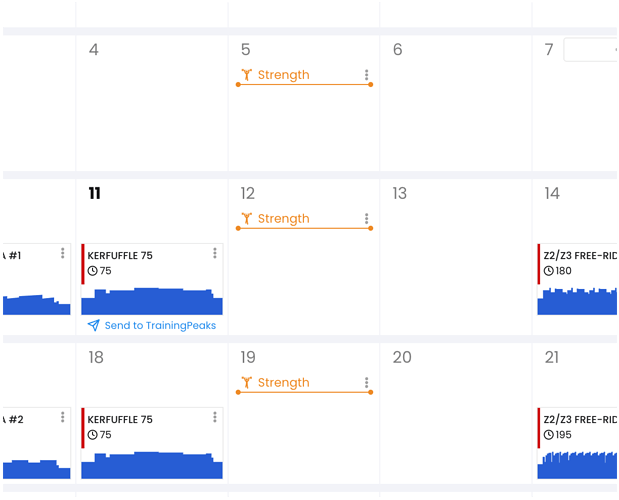Click the Kerfuffle 75 power graph on day 18

point(152,465)
